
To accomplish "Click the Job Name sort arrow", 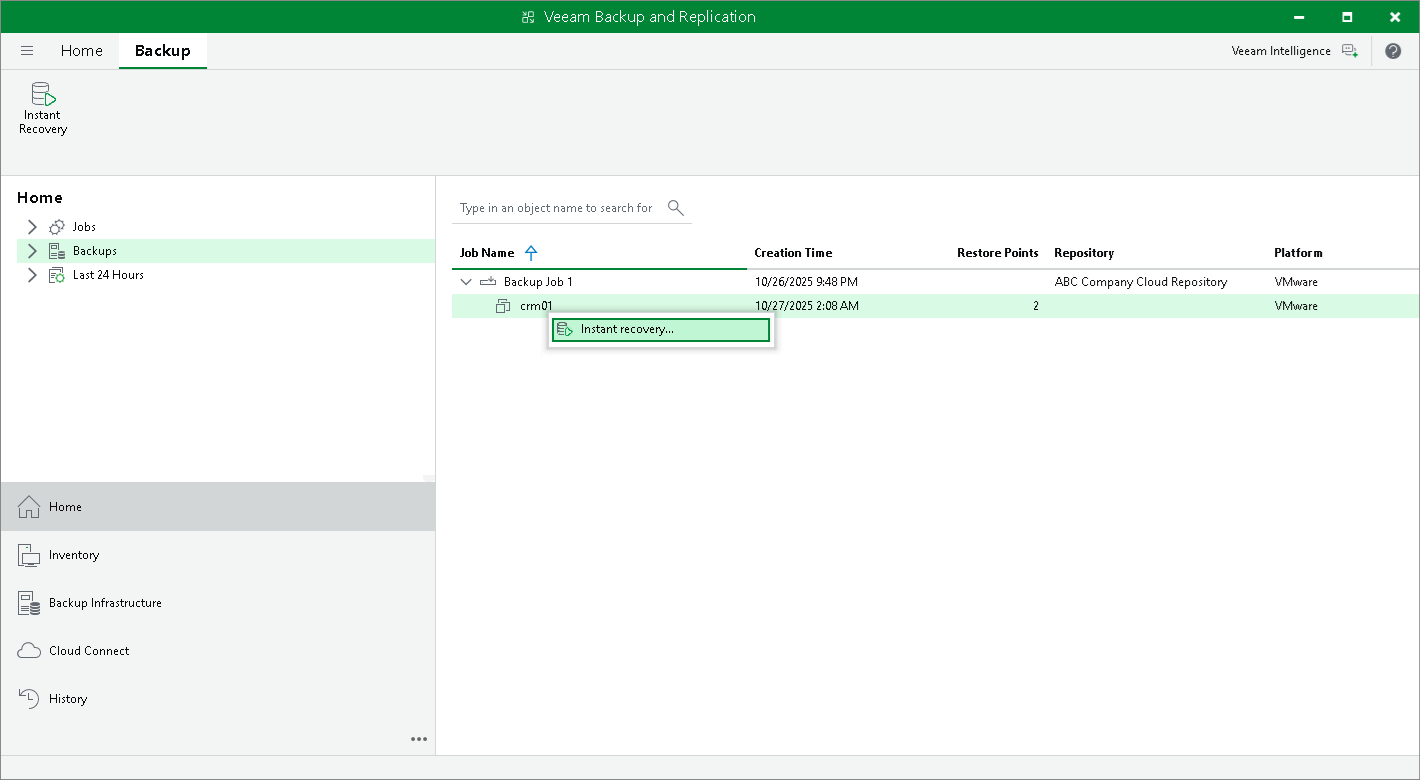I will [x=531, y=253].
